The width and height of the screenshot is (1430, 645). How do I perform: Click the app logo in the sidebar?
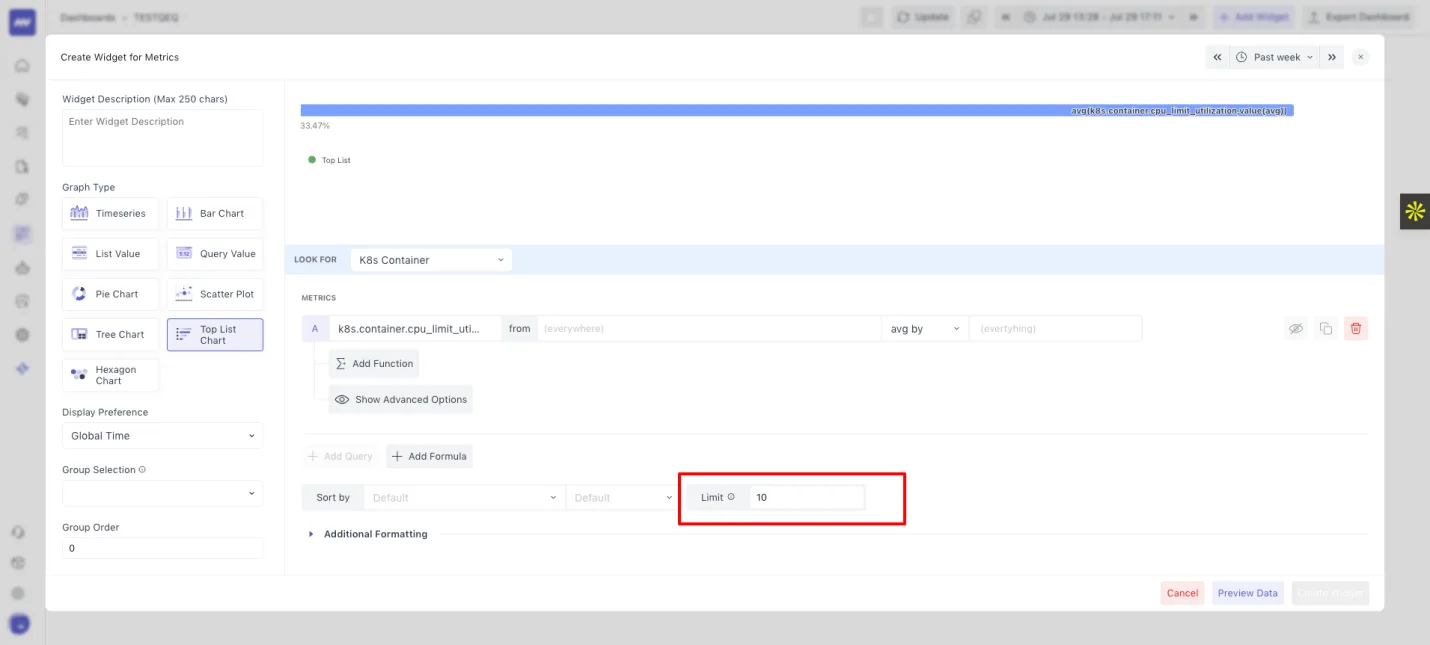(22, 22)
